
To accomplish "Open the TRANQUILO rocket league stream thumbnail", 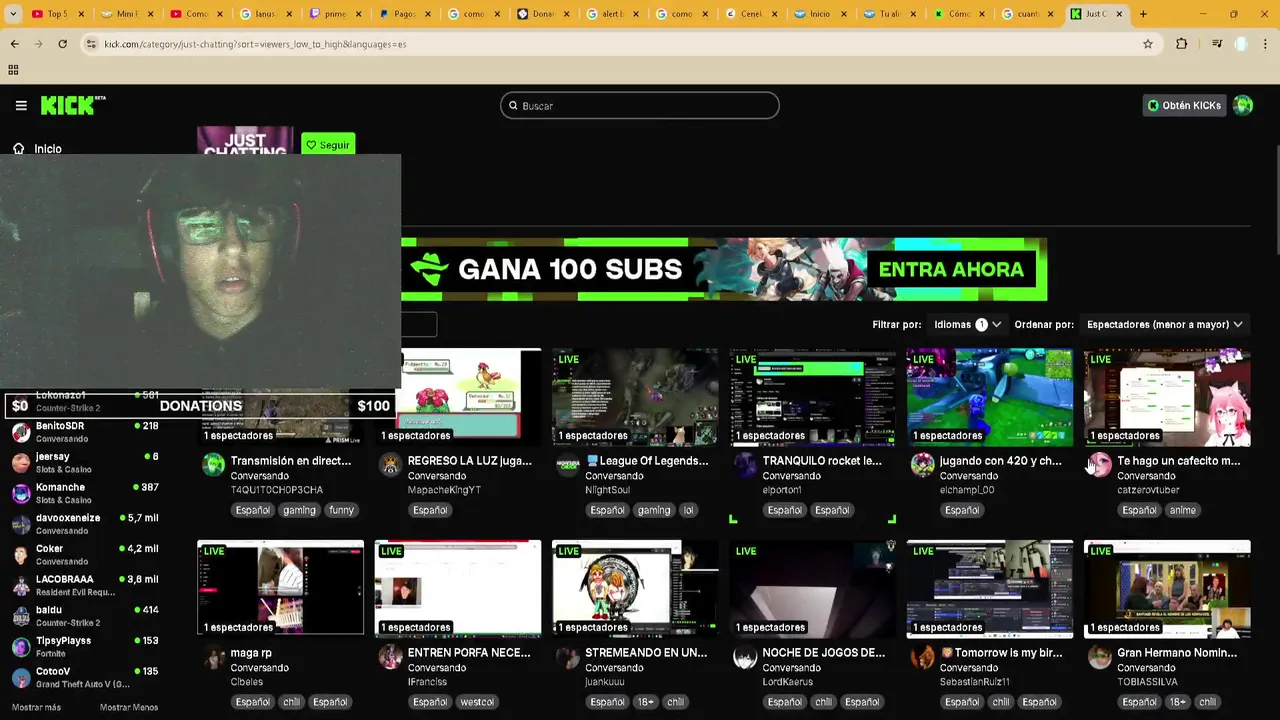I will (x=812, y=396).
